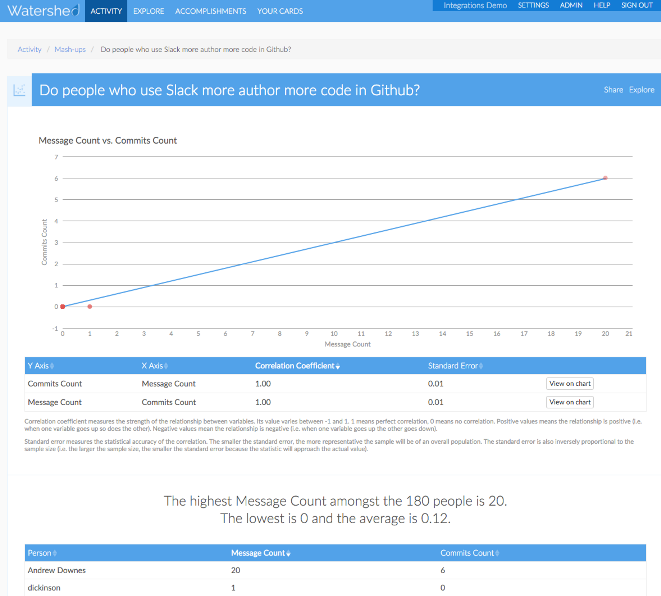Click Explore on the card header
This screenshot has height=596, width=661.
642,89
